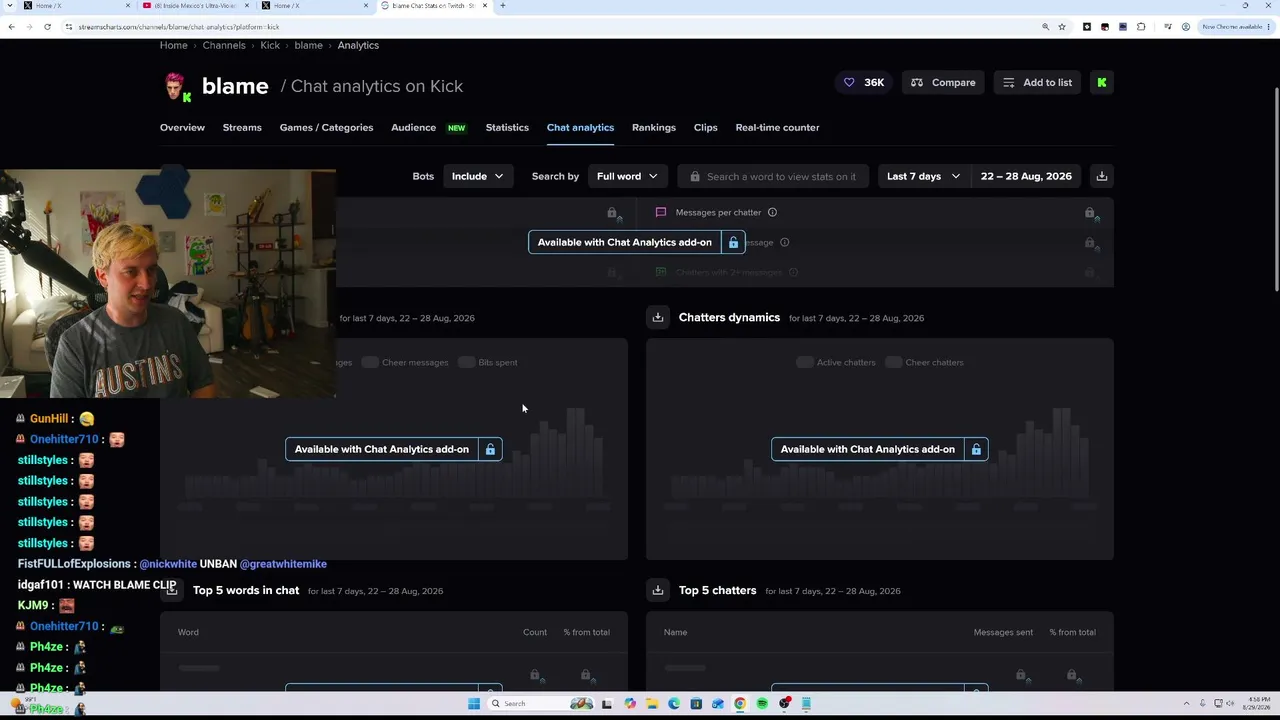Image resolution: width=1280 pixels, height=720 pixels.
Task: Toggle the Cheer messages series checkbox
Action: pos(370,362)
